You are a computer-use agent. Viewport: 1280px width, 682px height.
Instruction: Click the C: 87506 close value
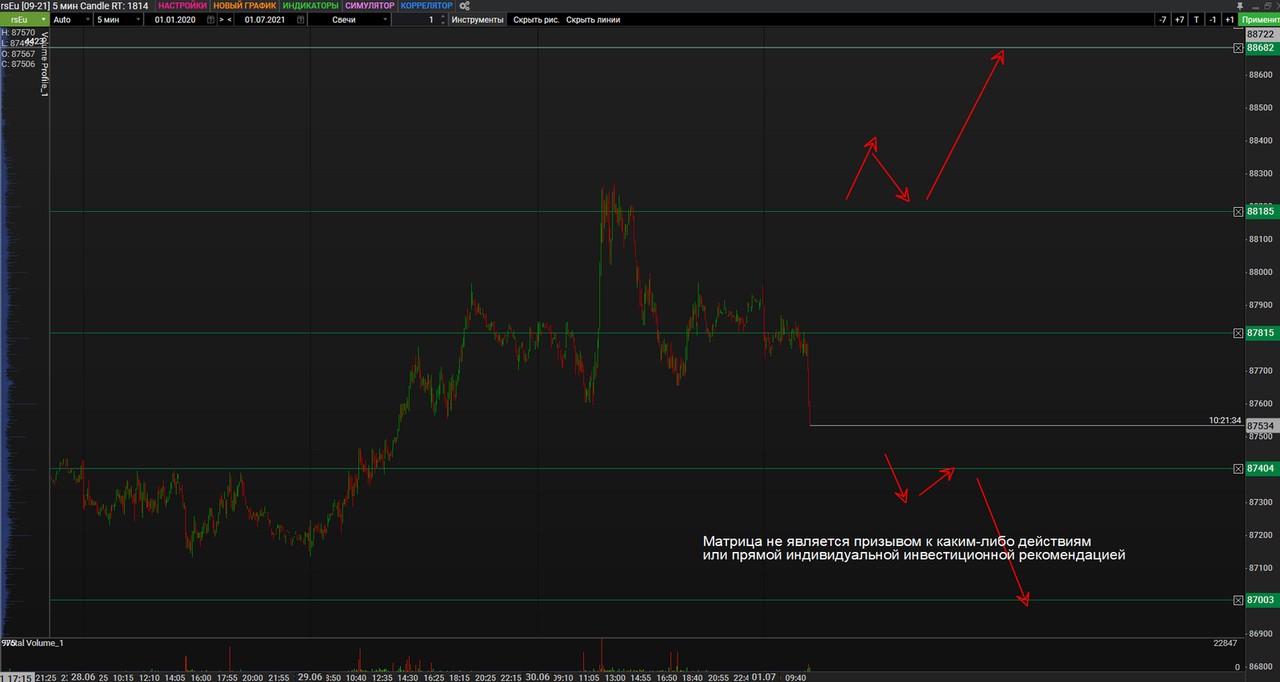tap(18, 64)
